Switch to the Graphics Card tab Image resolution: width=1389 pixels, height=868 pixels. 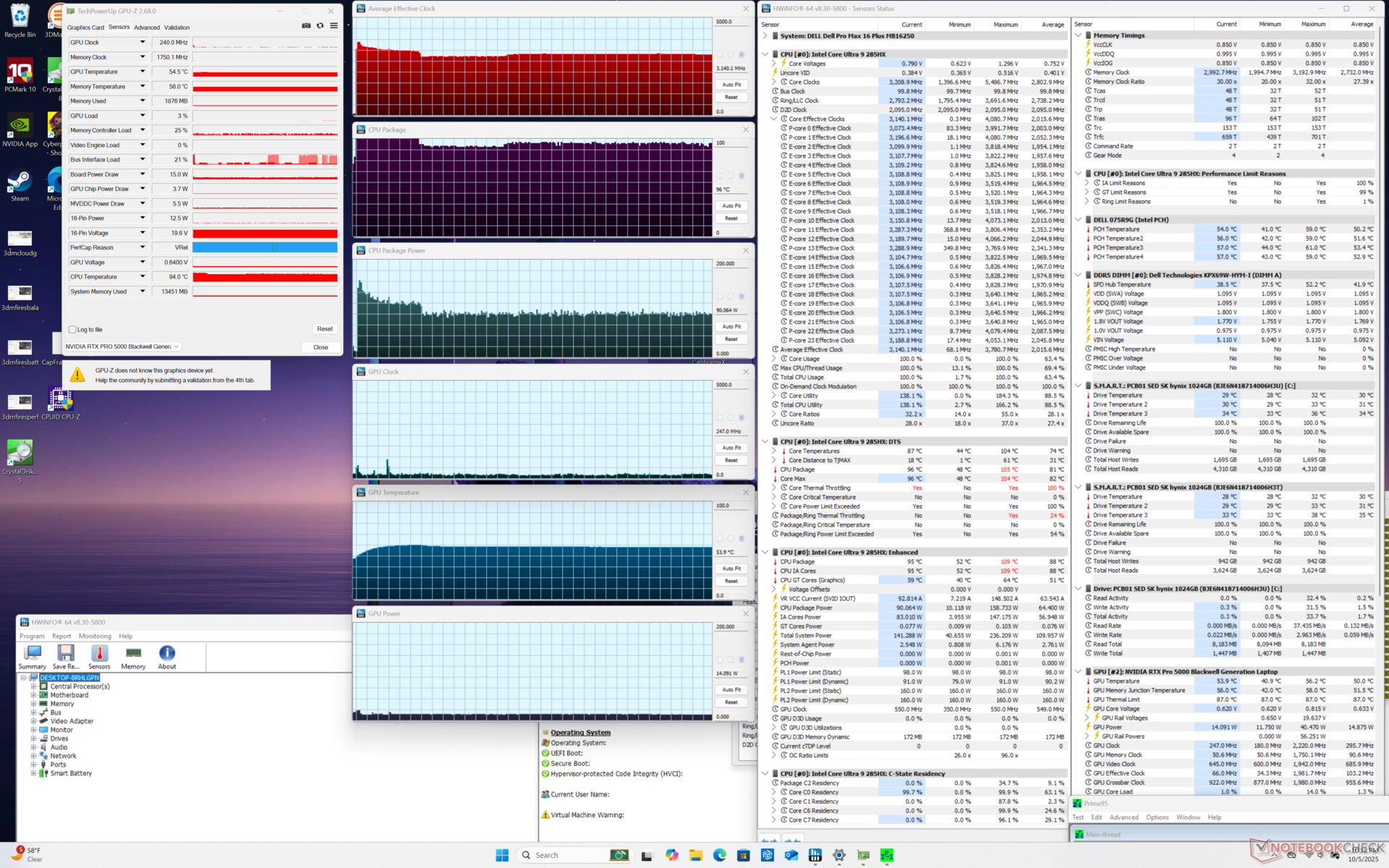tap(85, 27)
